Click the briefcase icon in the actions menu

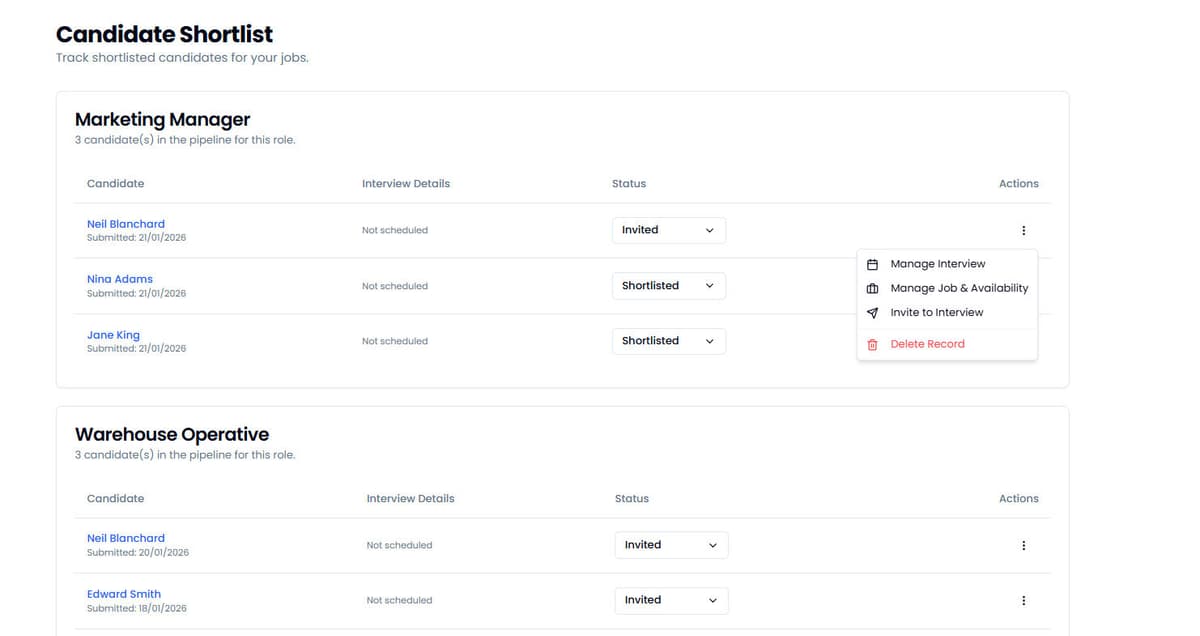click(872, 288)
